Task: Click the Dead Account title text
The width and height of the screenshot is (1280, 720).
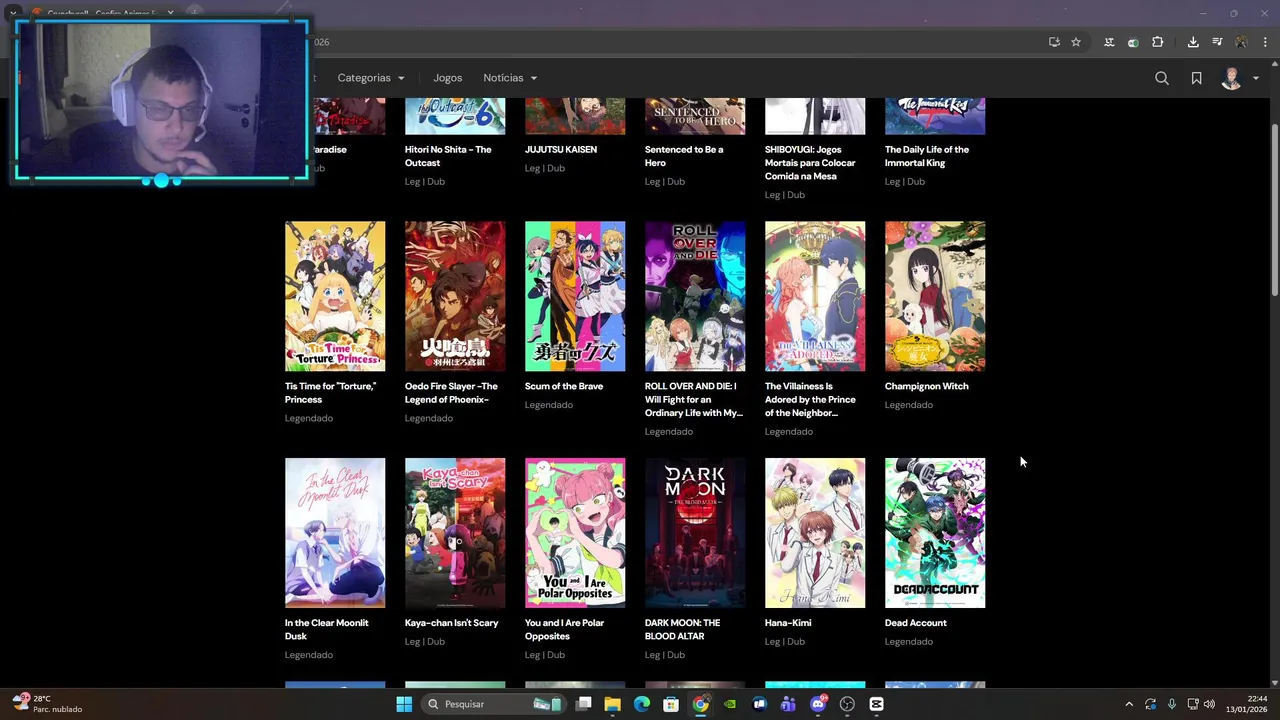Action: click(916, 623)
